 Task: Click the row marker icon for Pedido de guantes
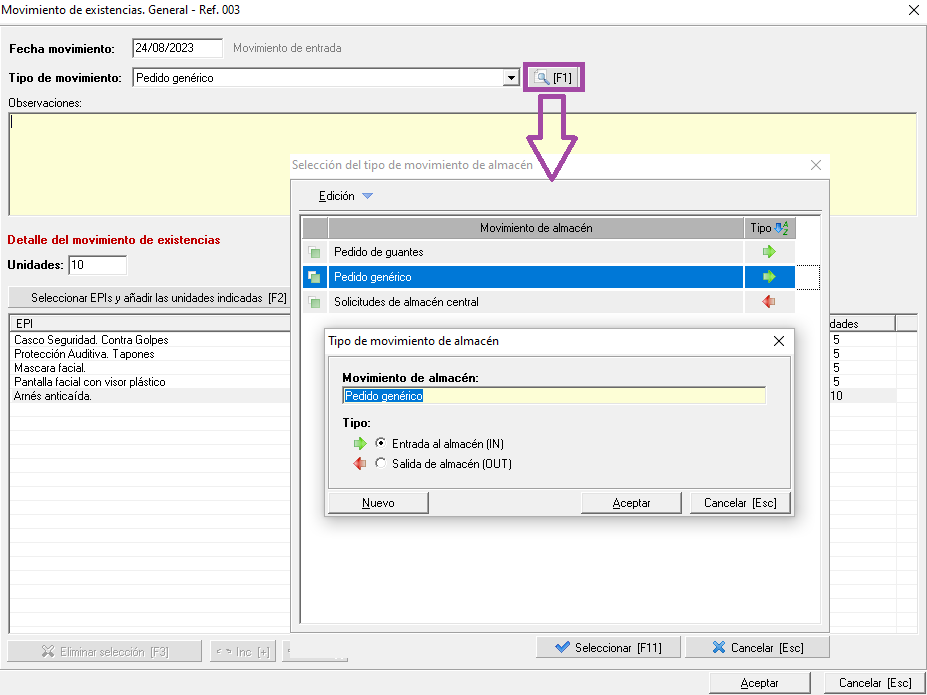[x=315, y=252]
